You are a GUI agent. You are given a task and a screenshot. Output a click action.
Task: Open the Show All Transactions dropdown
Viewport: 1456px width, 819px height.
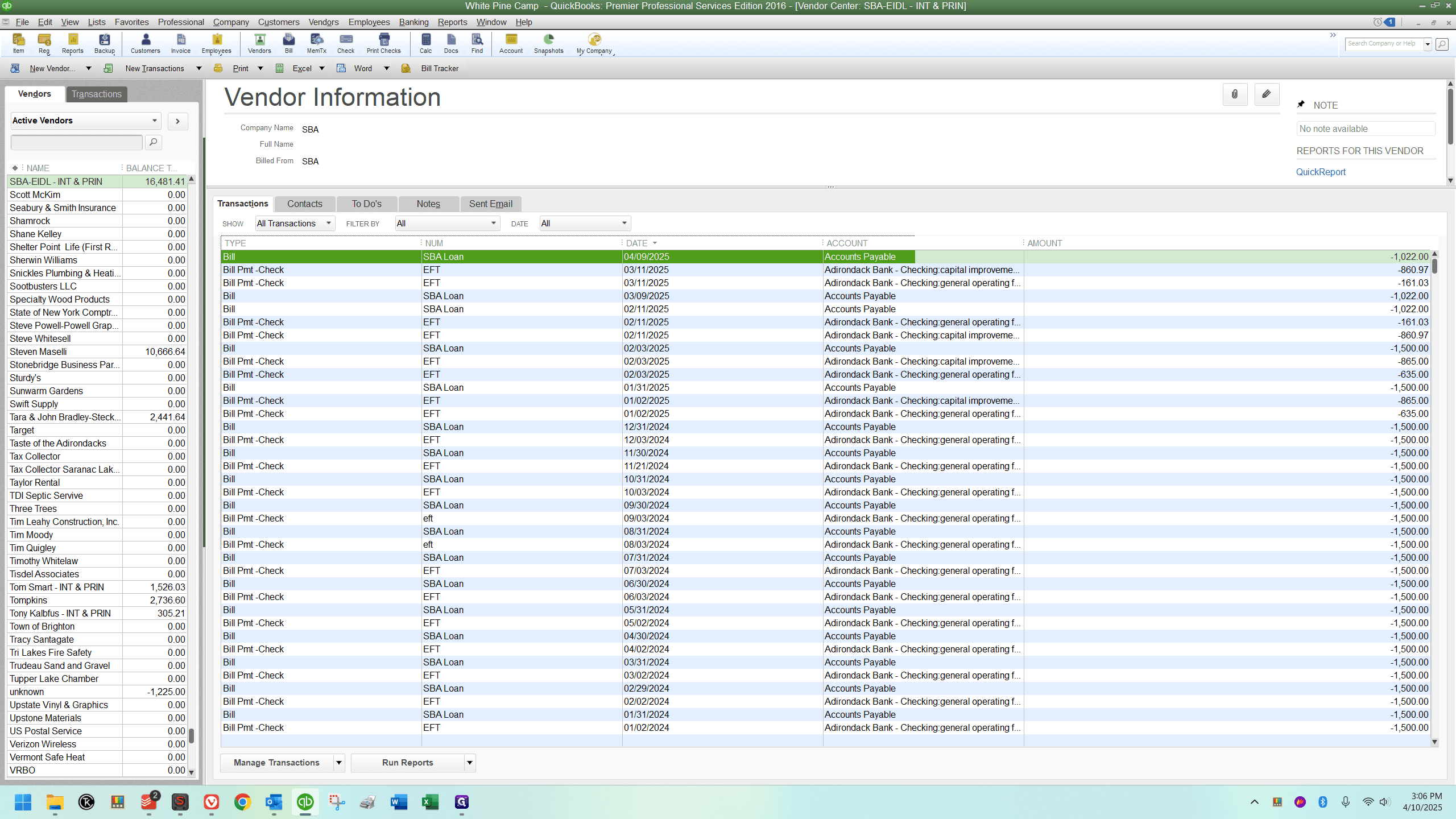point(295,224)
